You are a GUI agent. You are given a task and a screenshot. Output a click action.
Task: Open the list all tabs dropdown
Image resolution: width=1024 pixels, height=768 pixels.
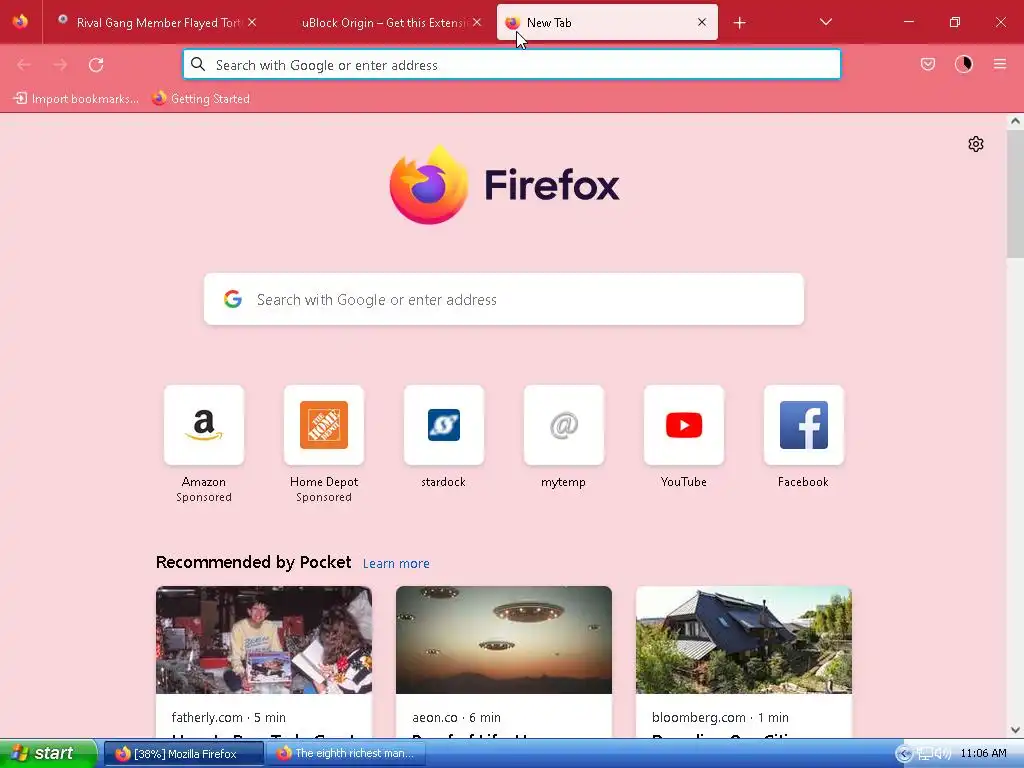pyautogui.click(x=825, y=22)
